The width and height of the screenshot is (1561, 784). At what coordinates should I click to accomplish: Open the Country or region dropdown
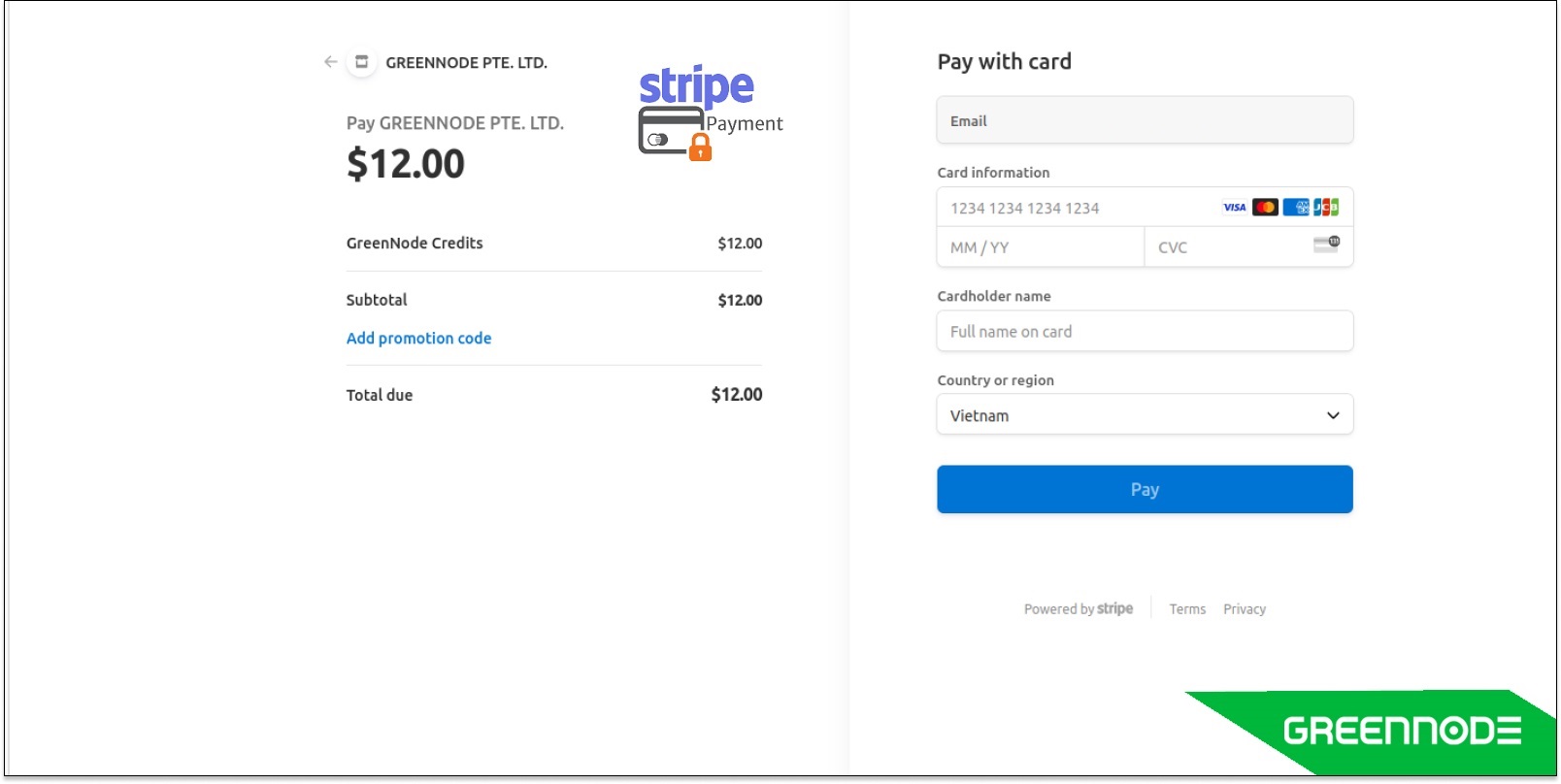click(x=1145, y=414)
